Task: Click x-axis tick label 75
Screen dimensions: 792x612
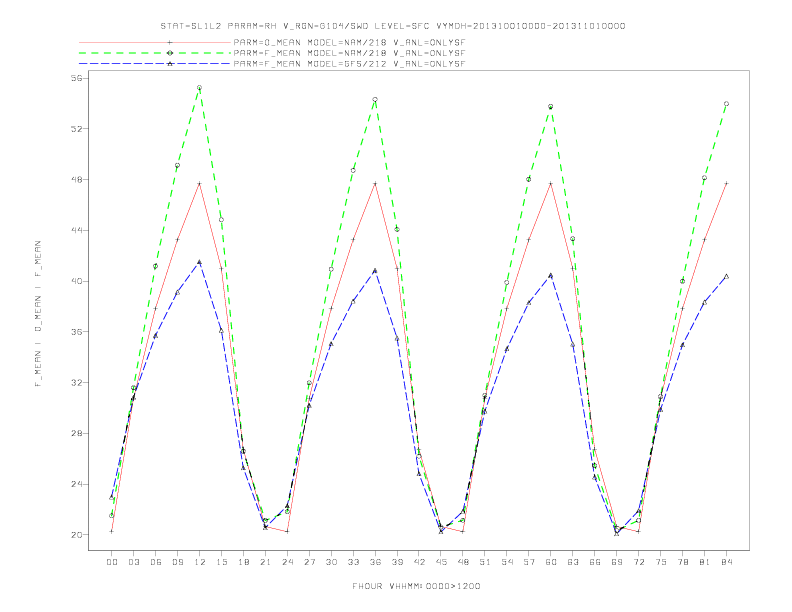Action: pos(661,562)
